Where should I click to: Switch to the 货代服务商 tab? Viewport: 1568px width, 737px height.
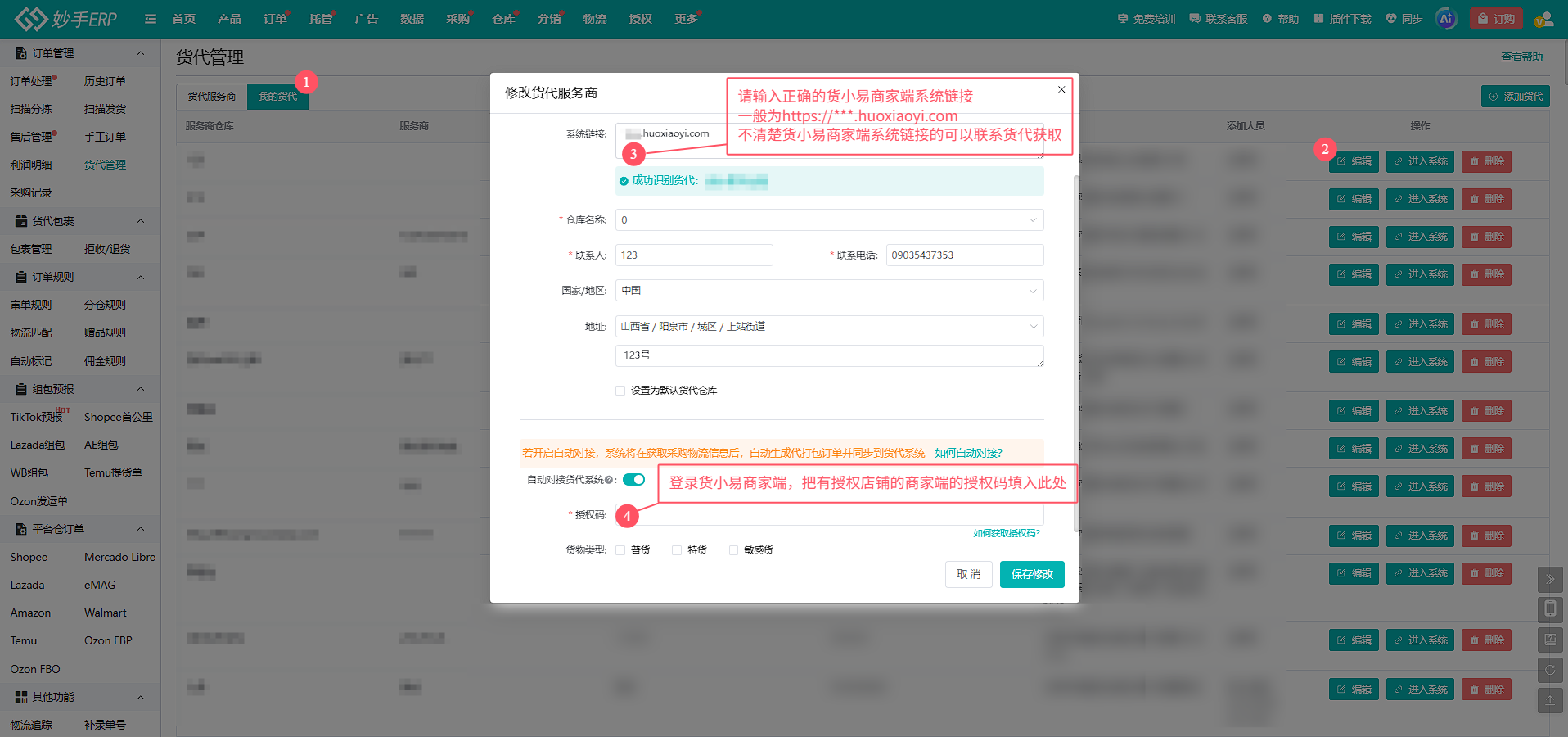point(212,97)
